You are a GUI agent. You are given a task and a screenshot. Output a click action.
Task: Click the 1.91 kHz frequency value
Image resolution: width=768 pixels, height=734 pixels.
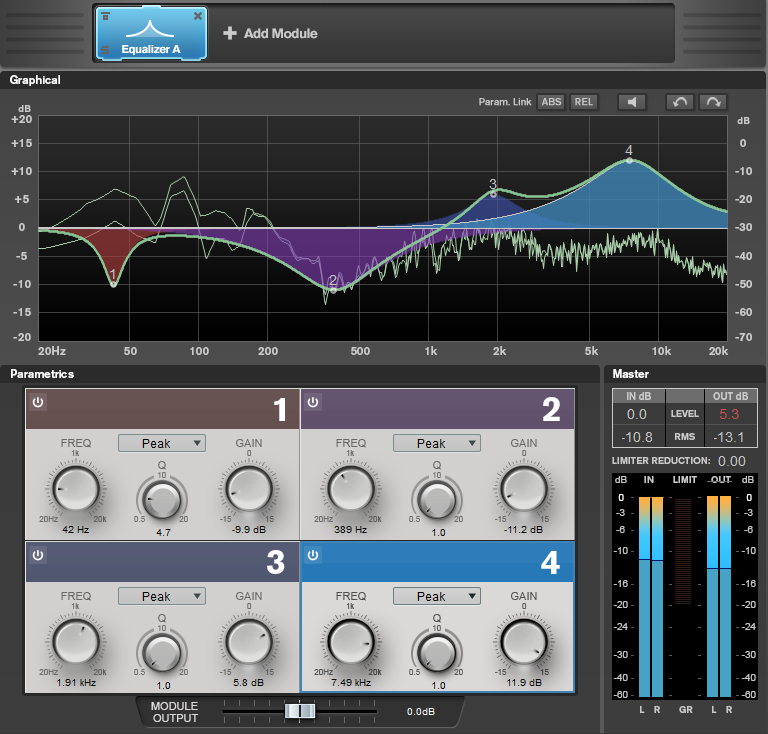(76, 682)
